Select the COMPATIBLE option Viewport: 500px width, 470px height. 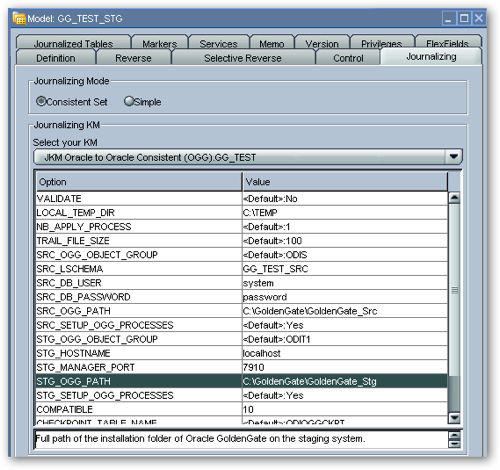[x=139, y=409]
